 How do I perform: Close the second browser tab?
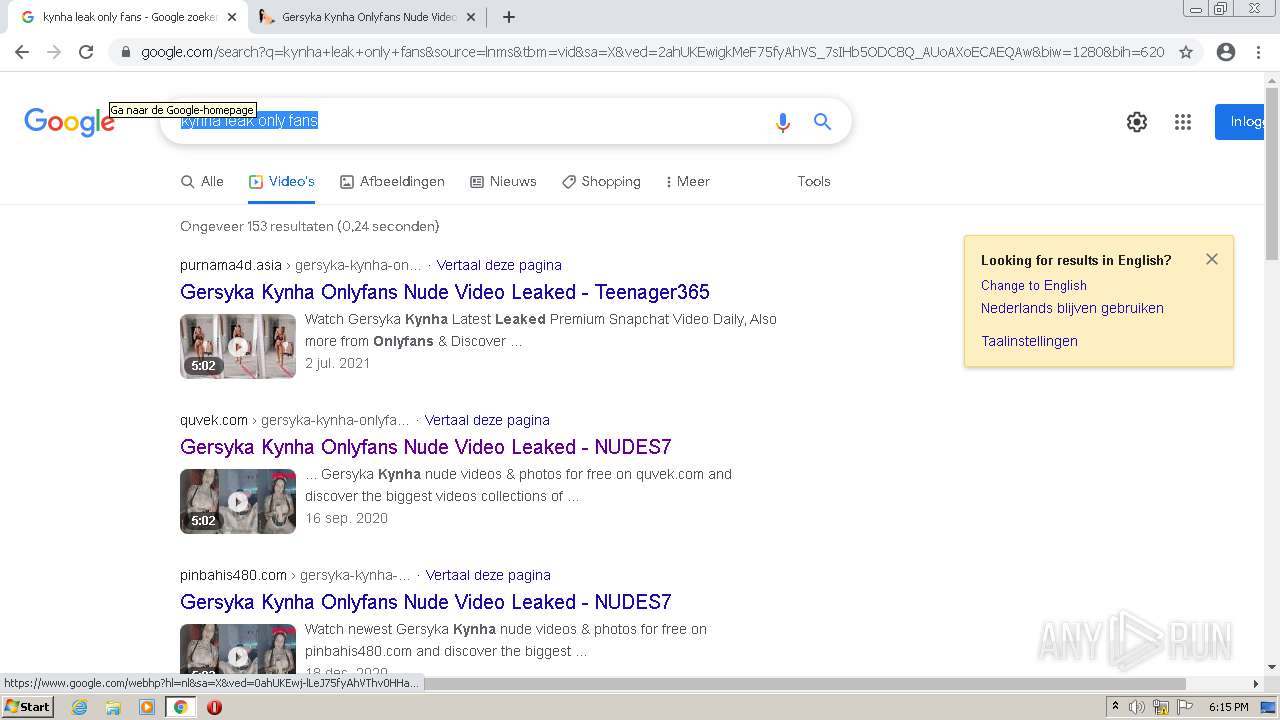471,17
